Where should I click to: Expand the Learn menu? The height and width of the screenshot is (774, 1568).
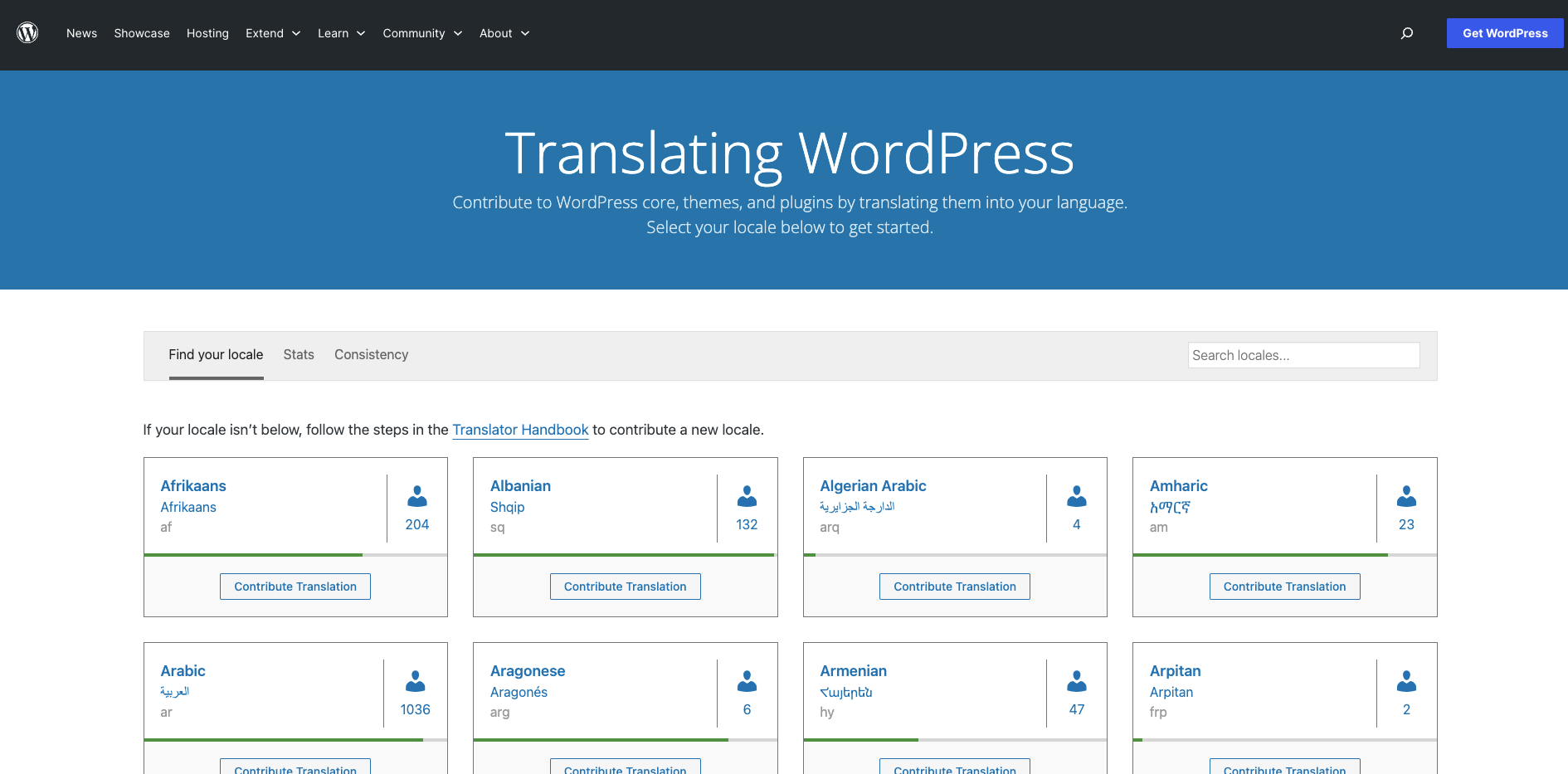[341, 33]
